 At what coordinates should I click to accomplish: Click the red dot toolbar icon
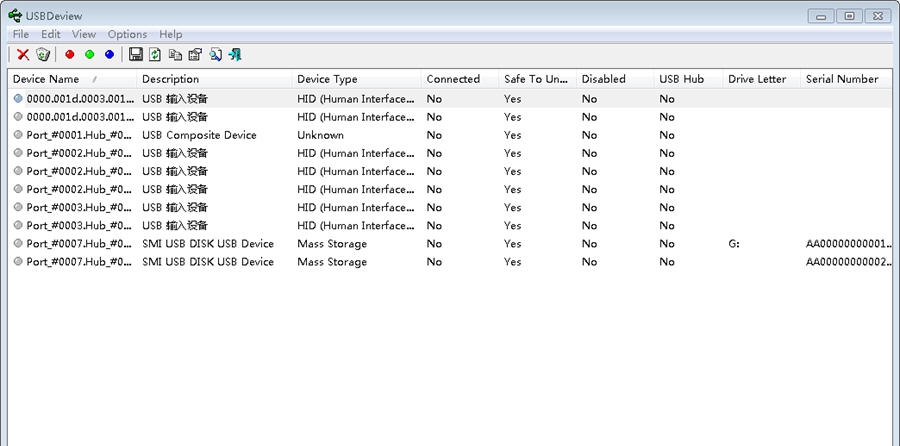[70, 55]
